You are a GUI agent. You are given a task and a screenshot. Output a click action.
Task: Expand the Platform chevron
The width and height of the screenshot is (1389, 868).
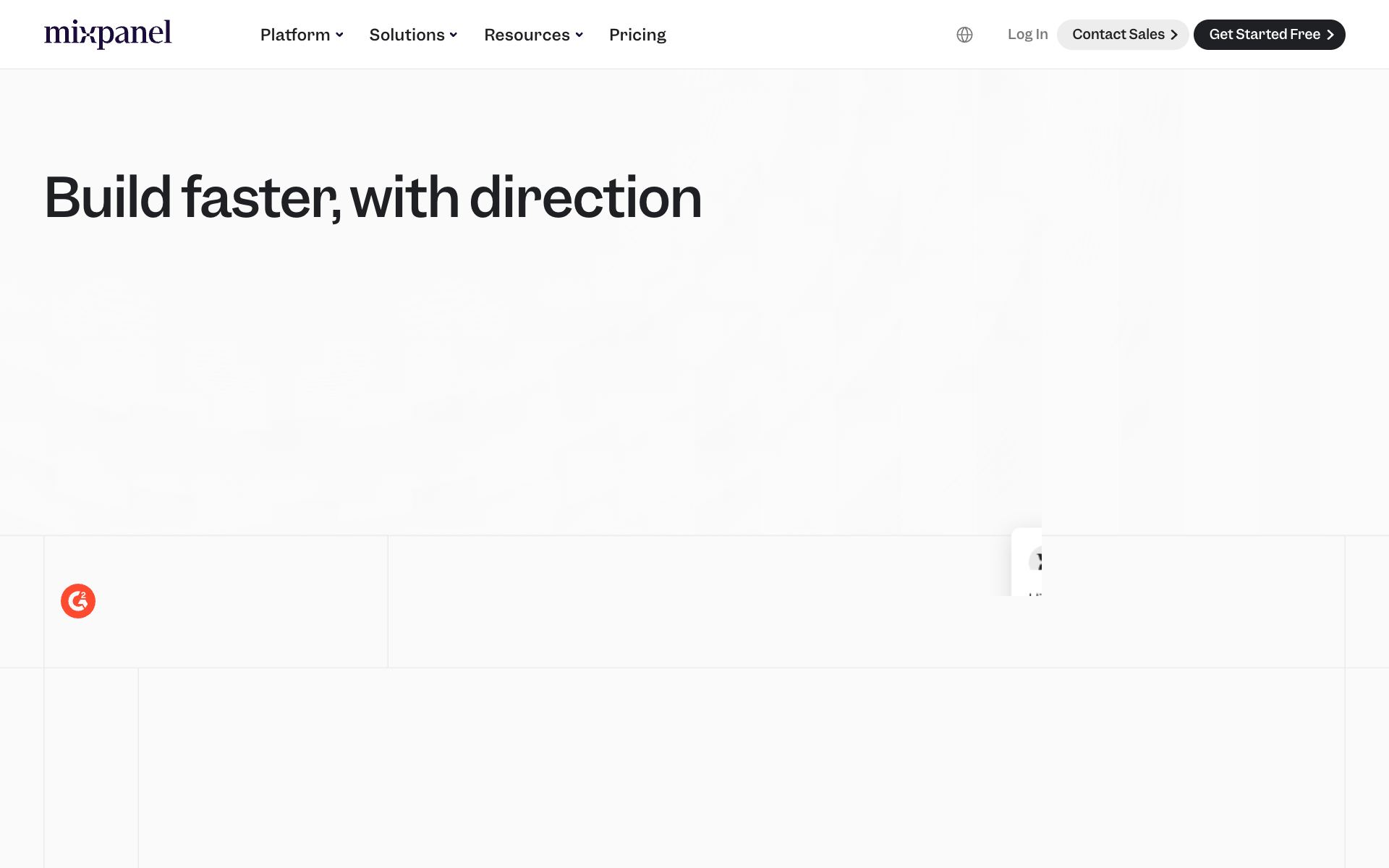coord(339,35)
